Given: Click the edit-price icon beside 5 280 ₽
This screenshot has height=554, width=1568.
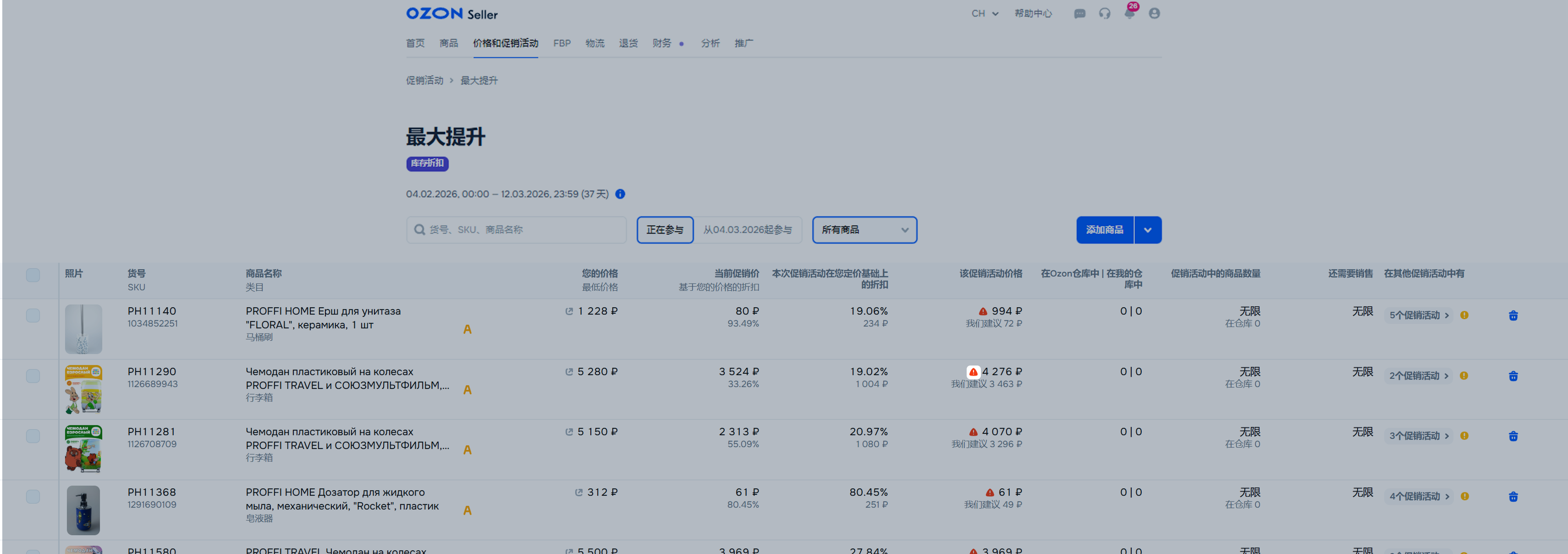Looking at the screenshot, I should point(569,372).
